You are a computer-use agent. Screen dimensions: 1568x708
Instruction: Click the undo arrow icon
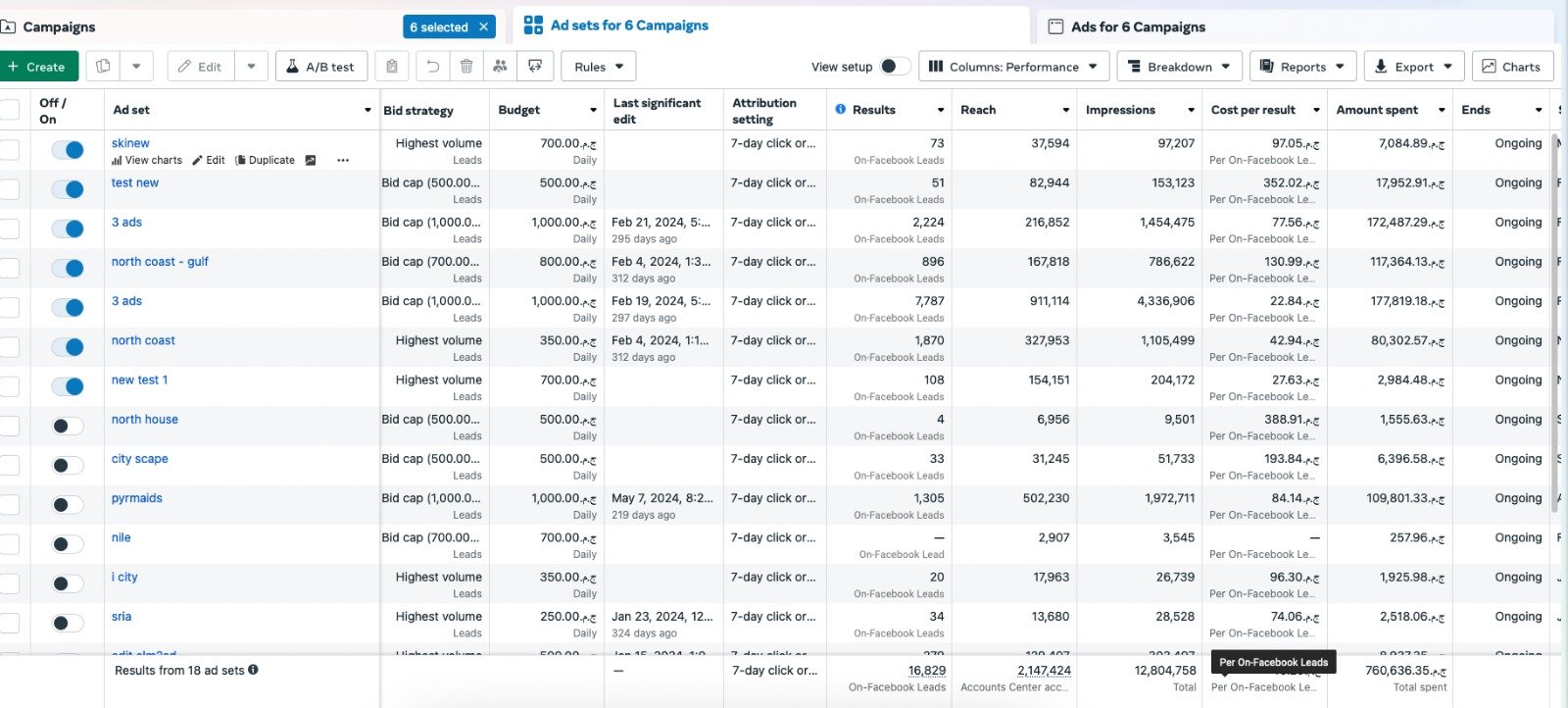pyautogui.click(x=432, y=67)
